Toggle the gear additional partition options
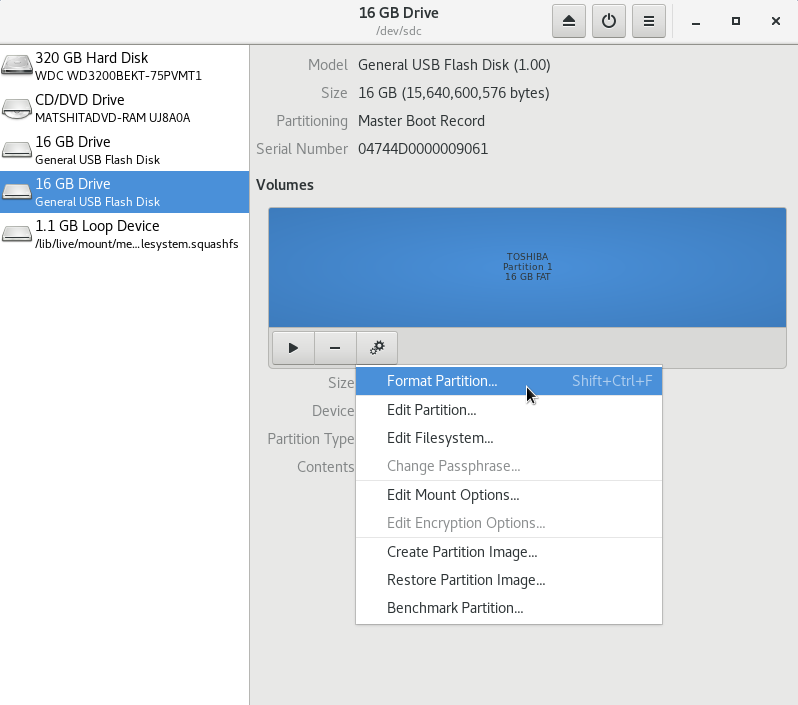 pyautogui.click(x=377, y=348)
